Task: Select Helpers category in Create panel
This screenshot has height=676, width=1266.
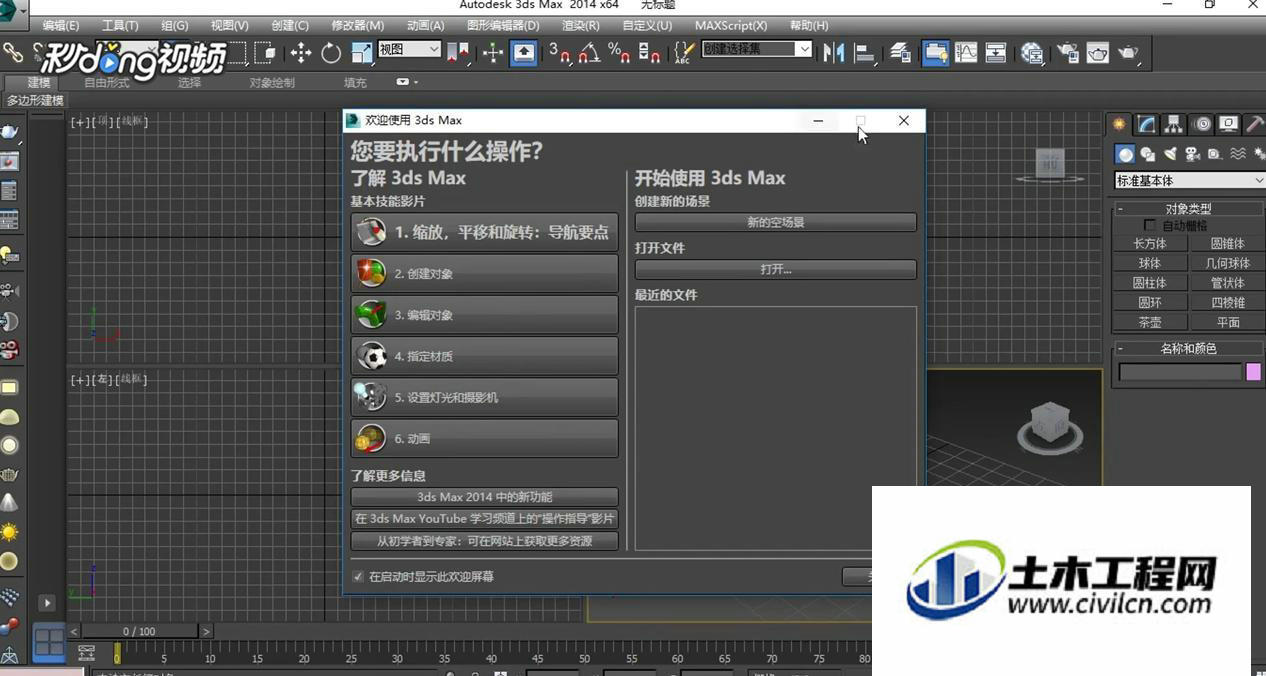Action: tap(1214, 154)
